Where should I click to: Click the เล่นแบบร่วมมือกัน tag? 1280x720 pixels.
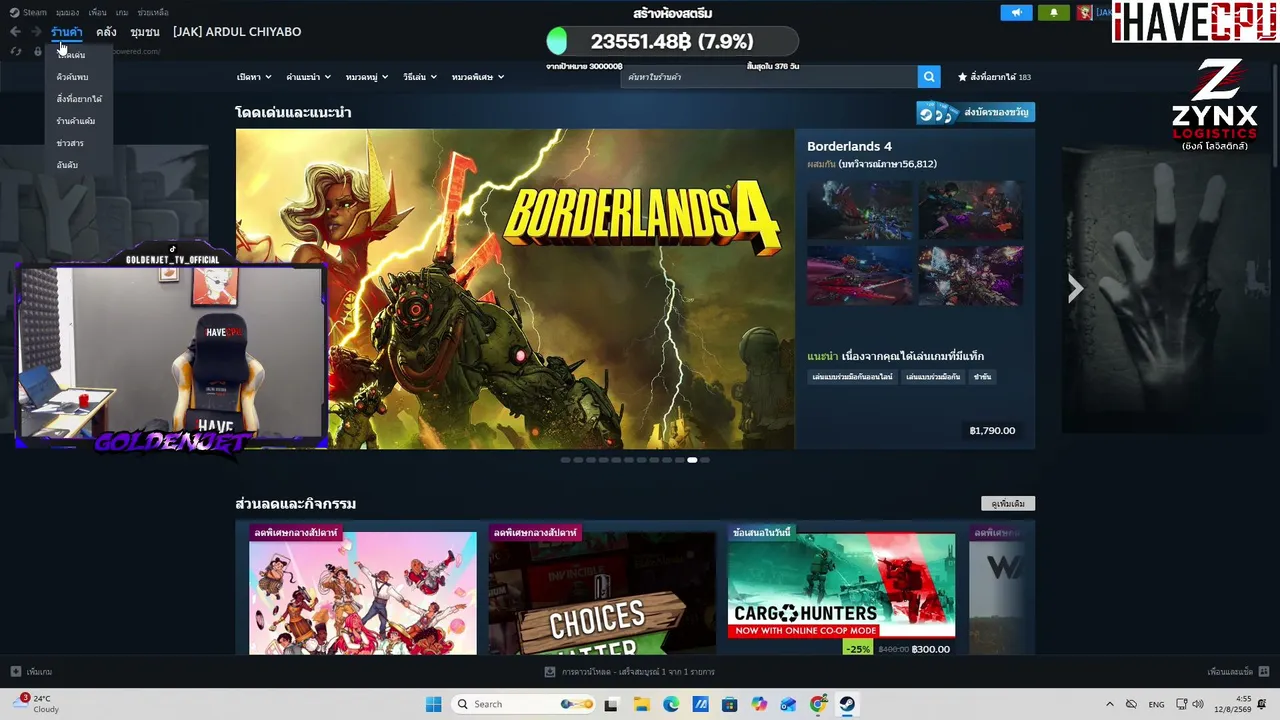tap(933, 377)
